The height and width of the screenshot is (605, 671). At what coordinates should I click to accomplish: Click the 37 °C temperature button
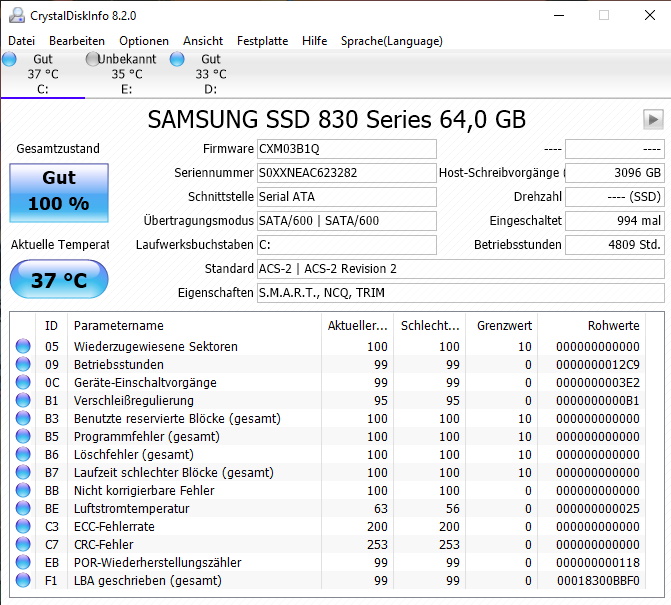[x=59, y=279]
